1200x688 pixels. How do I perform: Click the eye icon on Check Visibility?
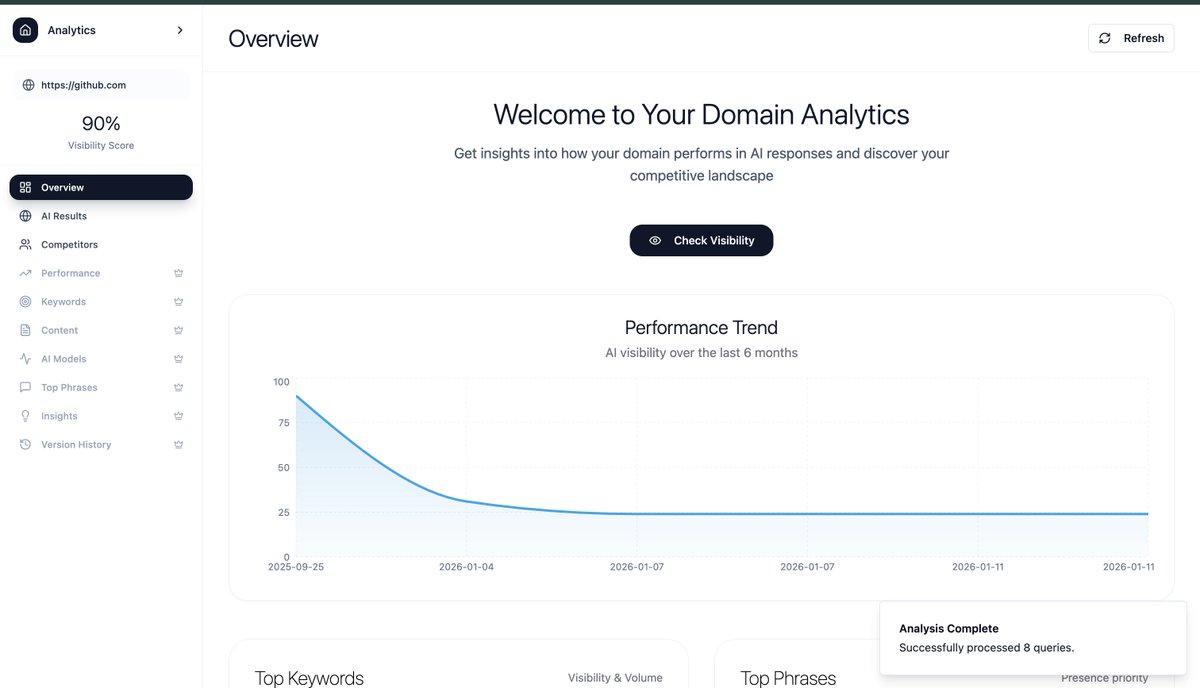point(654,240)
